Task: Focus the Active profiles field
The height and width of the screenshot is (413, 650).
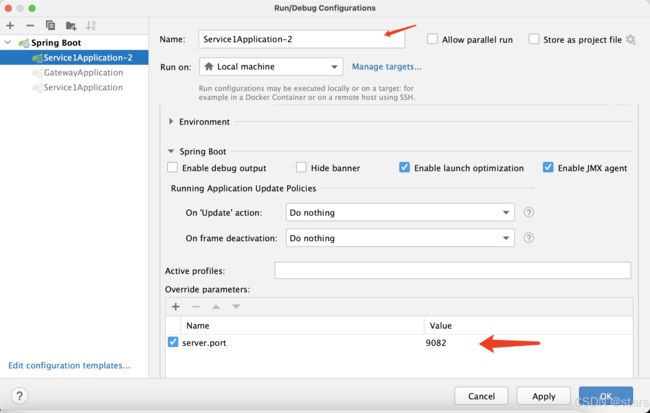Action: coord(453,270)
